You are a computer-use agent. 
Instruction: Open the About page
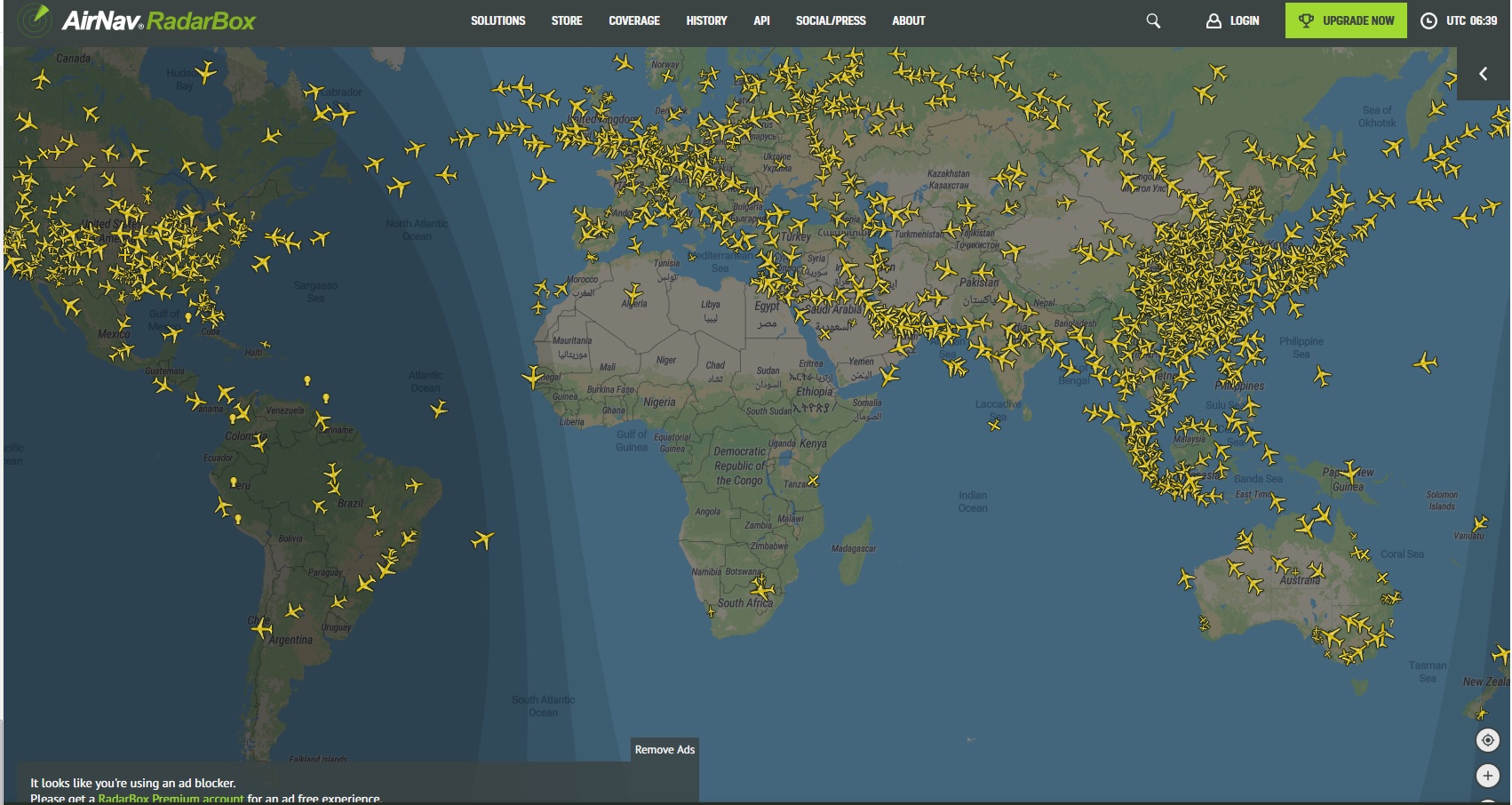click(908, 20)
